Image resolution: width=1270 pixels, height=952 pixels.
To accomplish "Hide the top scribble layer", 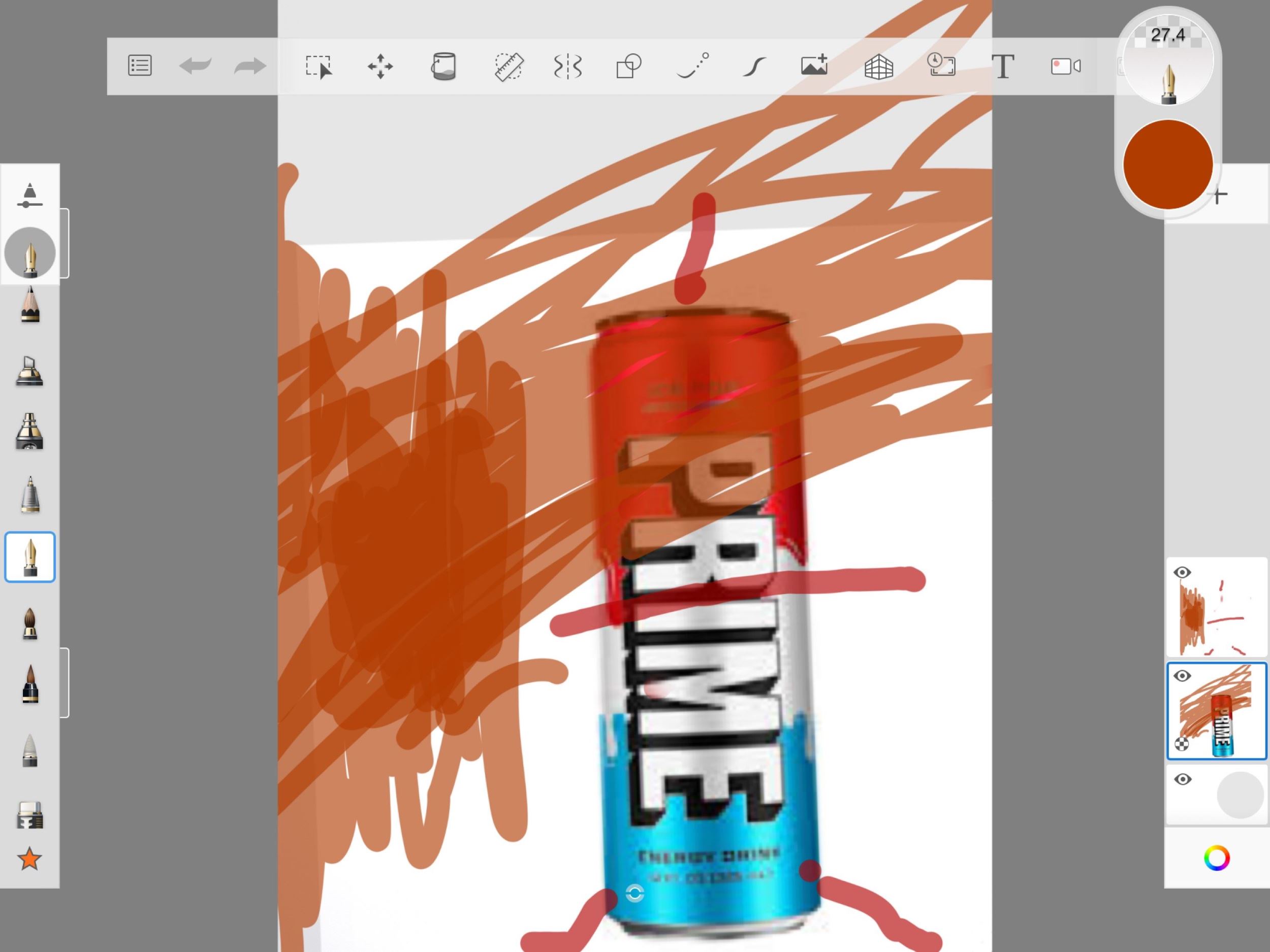I will tap(1182, 572).
